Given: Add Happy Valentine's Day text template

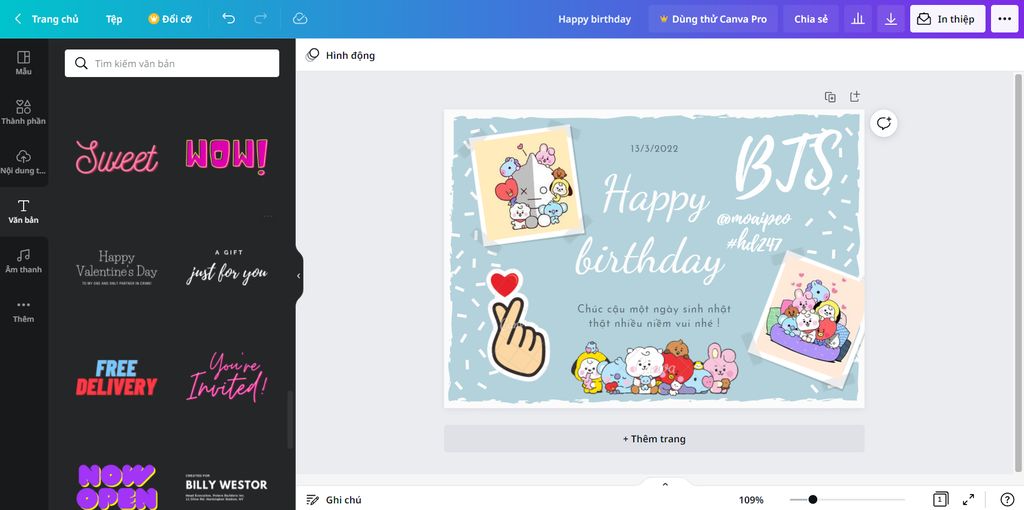Looking at the screenshot, I should pos(117,268).
